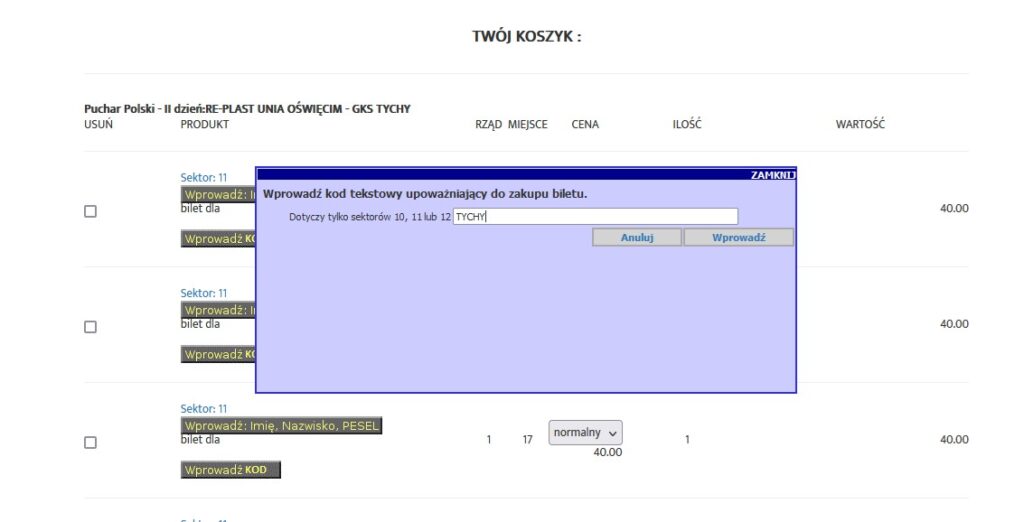
Task: Click the Wprowadź button in the dialog
Action: tap(739, 238)
